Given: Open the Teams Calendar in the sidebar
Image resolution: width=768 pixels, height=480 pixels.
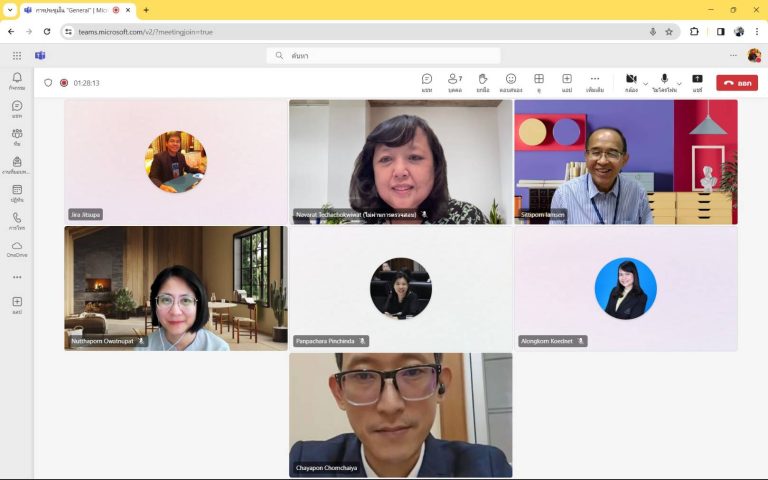Looking at the screenshot, I should click(x=17, y=193).
